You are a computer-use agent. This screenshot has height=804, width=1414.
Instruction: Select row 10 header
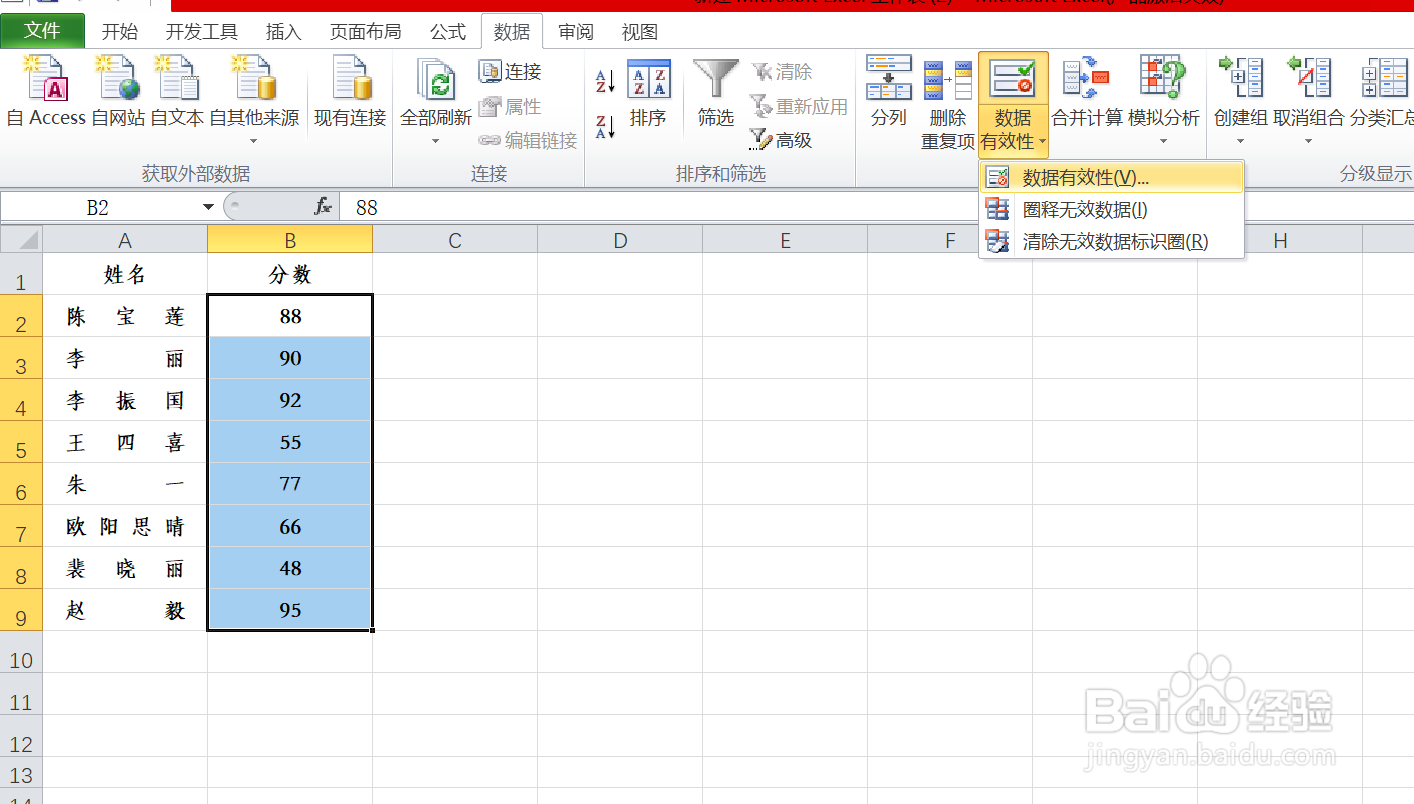click(21, 652)
